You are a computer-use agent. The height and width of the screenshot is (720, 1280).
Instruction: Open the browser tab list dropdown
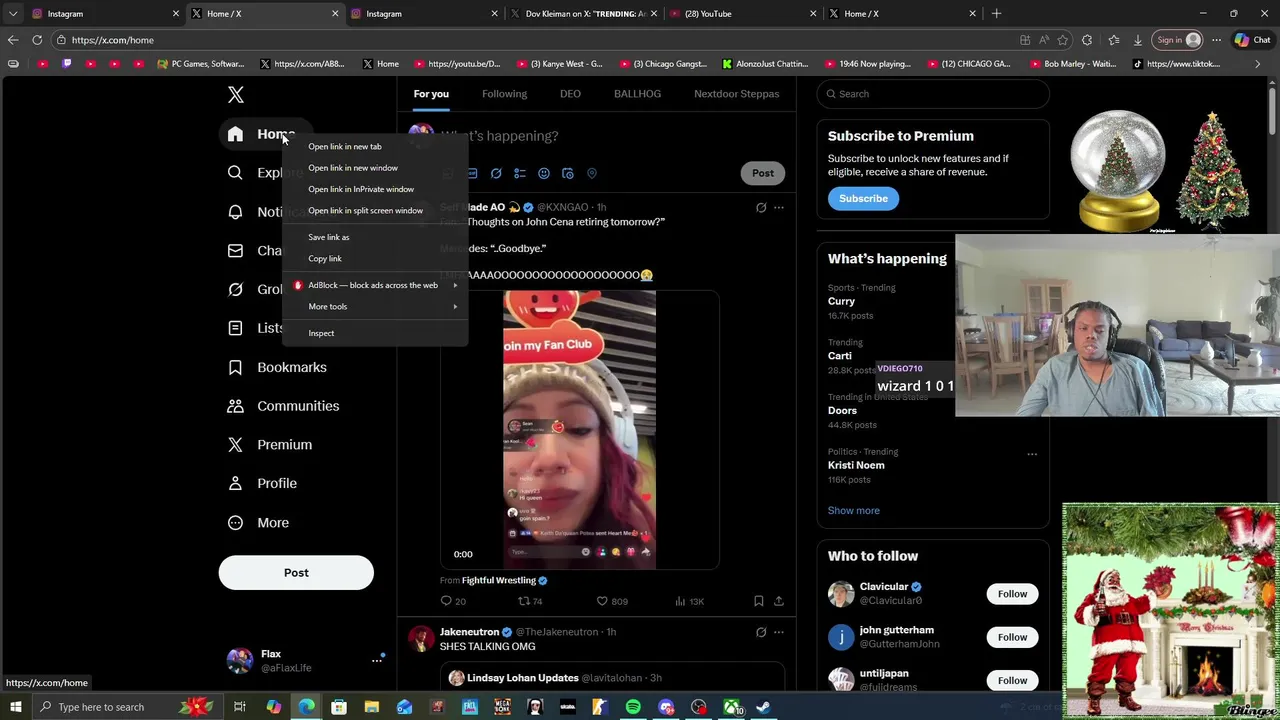[x=13, y=14]
